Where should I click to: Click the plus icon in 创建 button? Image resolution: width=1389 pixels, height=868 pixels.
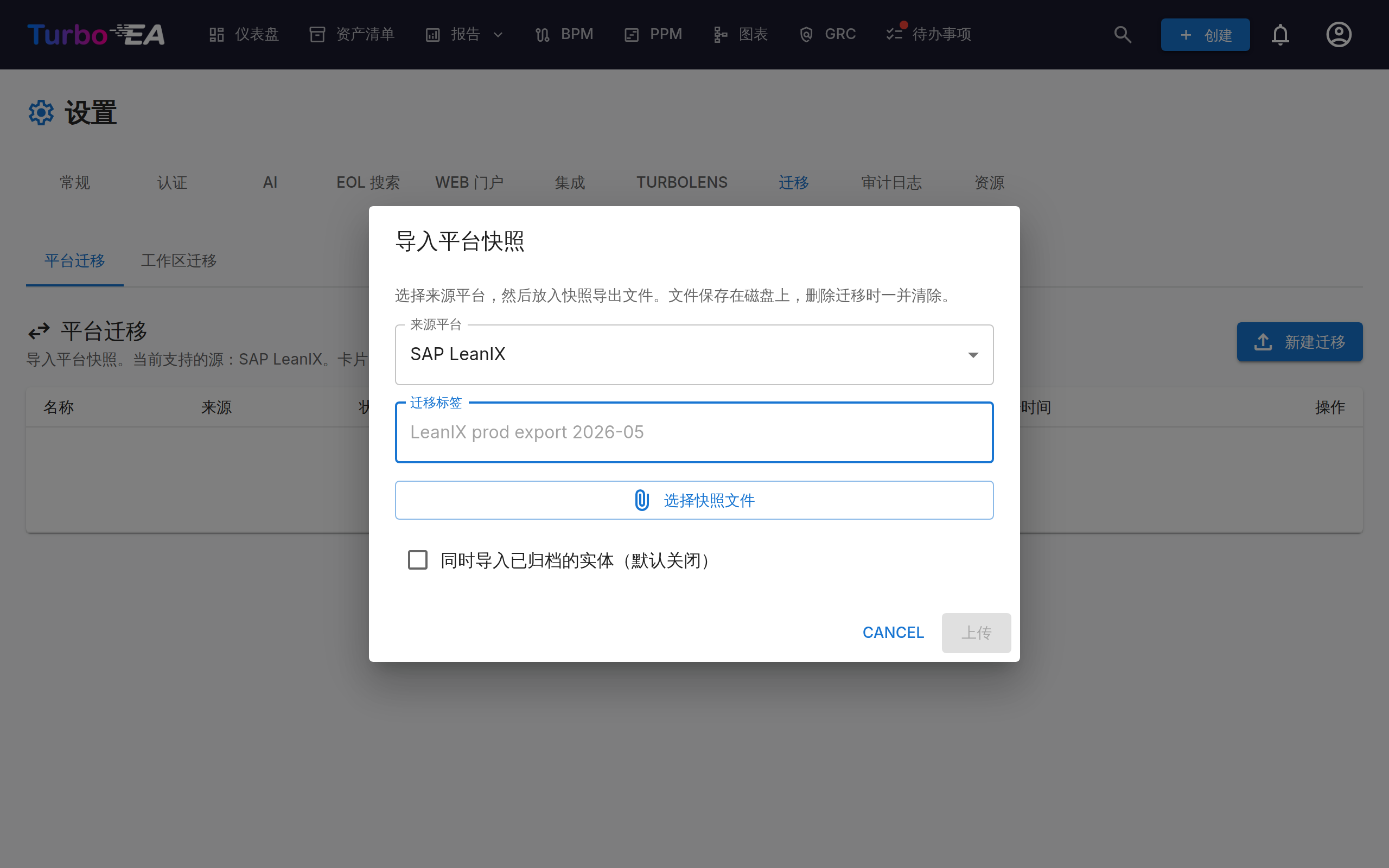[1186, 35]
